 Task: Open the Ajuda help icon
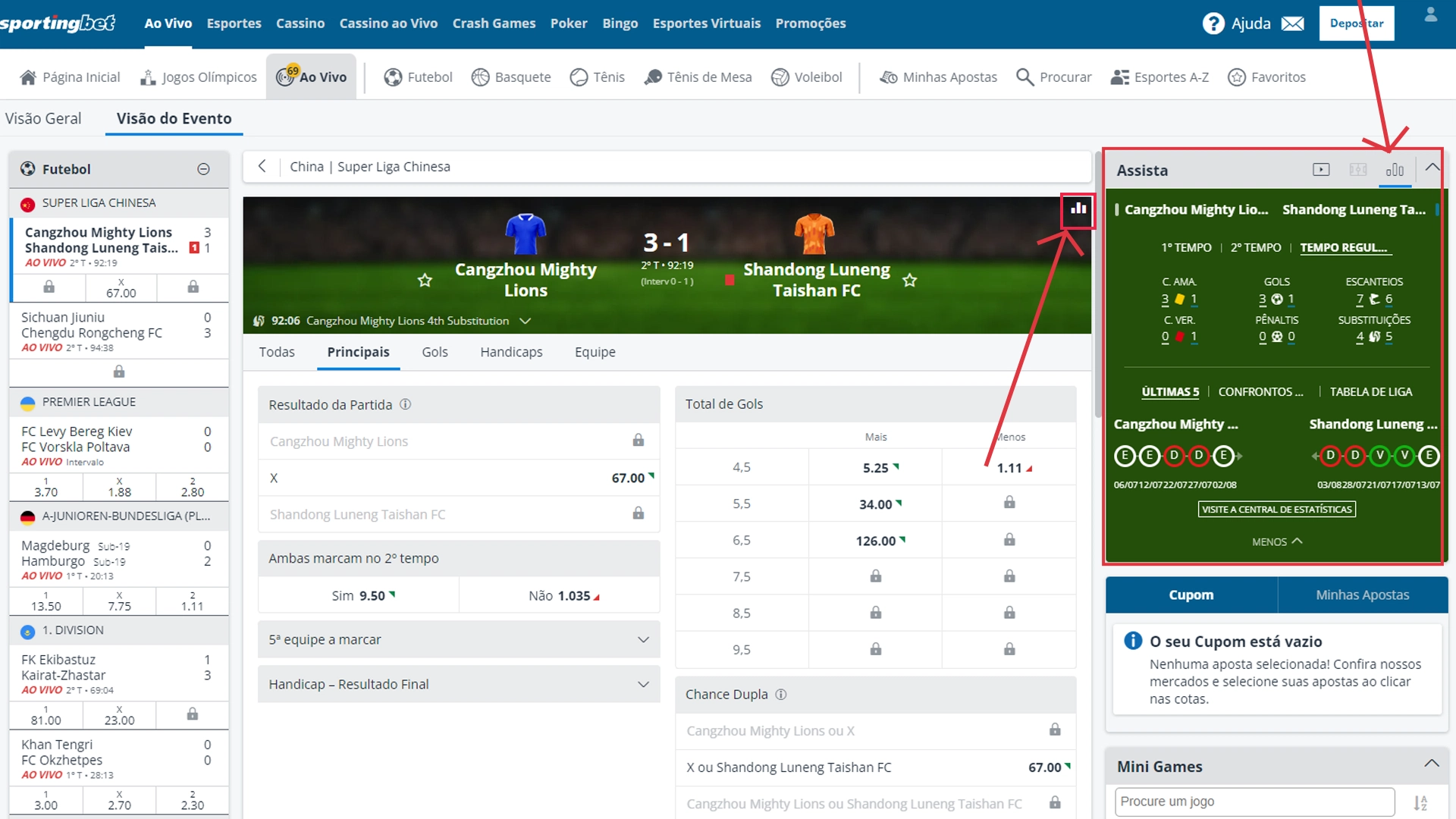[1214, 23]
